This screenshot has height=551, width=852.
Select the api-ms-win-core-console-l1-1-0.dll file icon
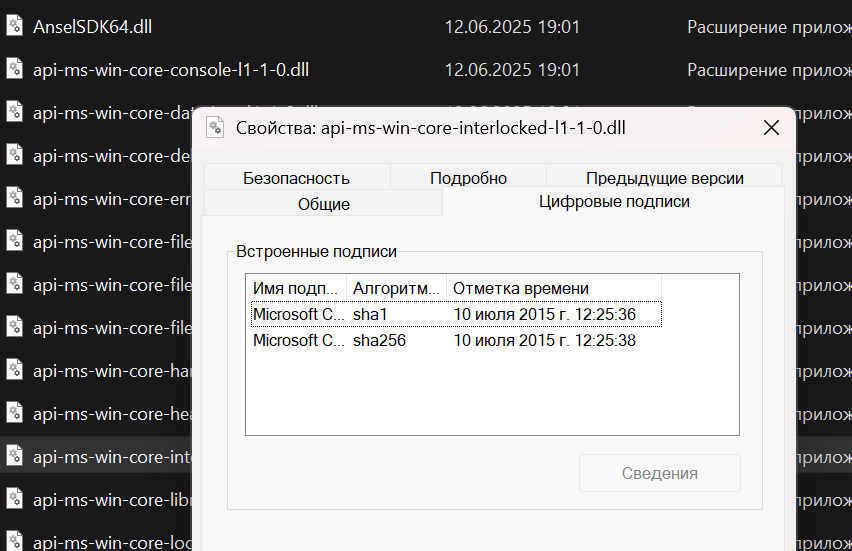pos(14,69)
